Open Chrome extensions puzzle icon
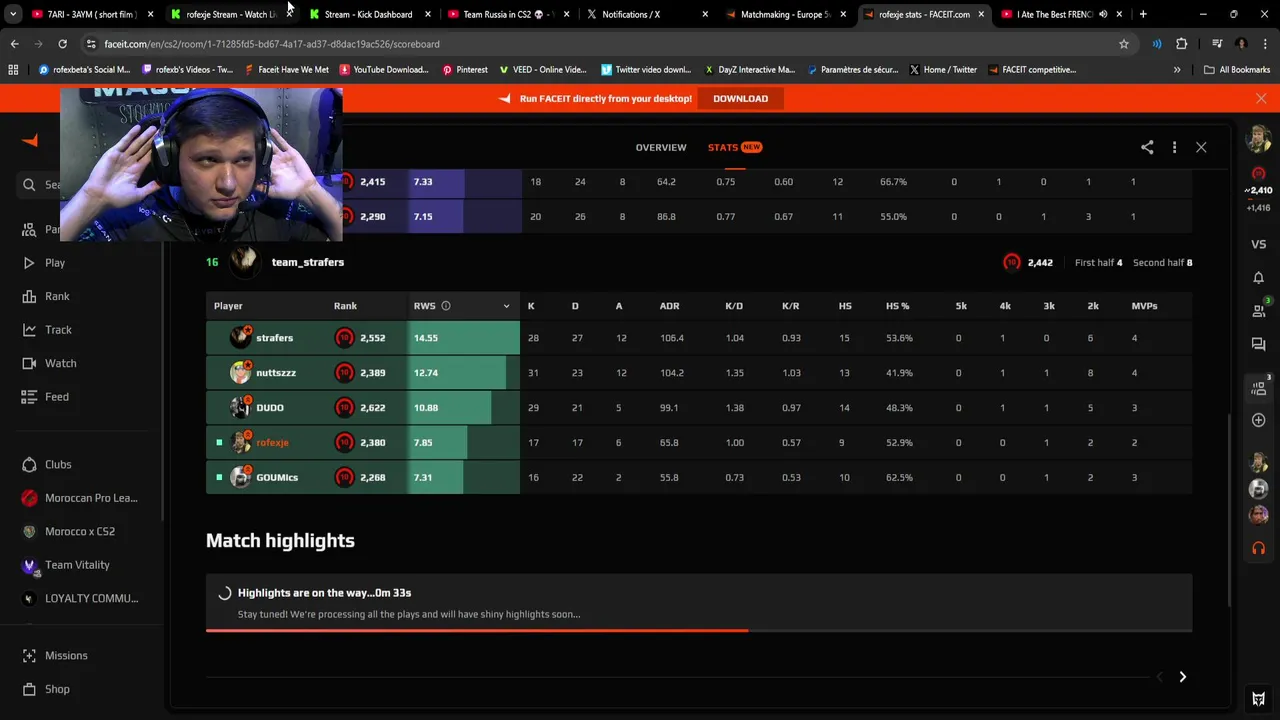Screen dimensions: 1280x720 click(1181, 44)
